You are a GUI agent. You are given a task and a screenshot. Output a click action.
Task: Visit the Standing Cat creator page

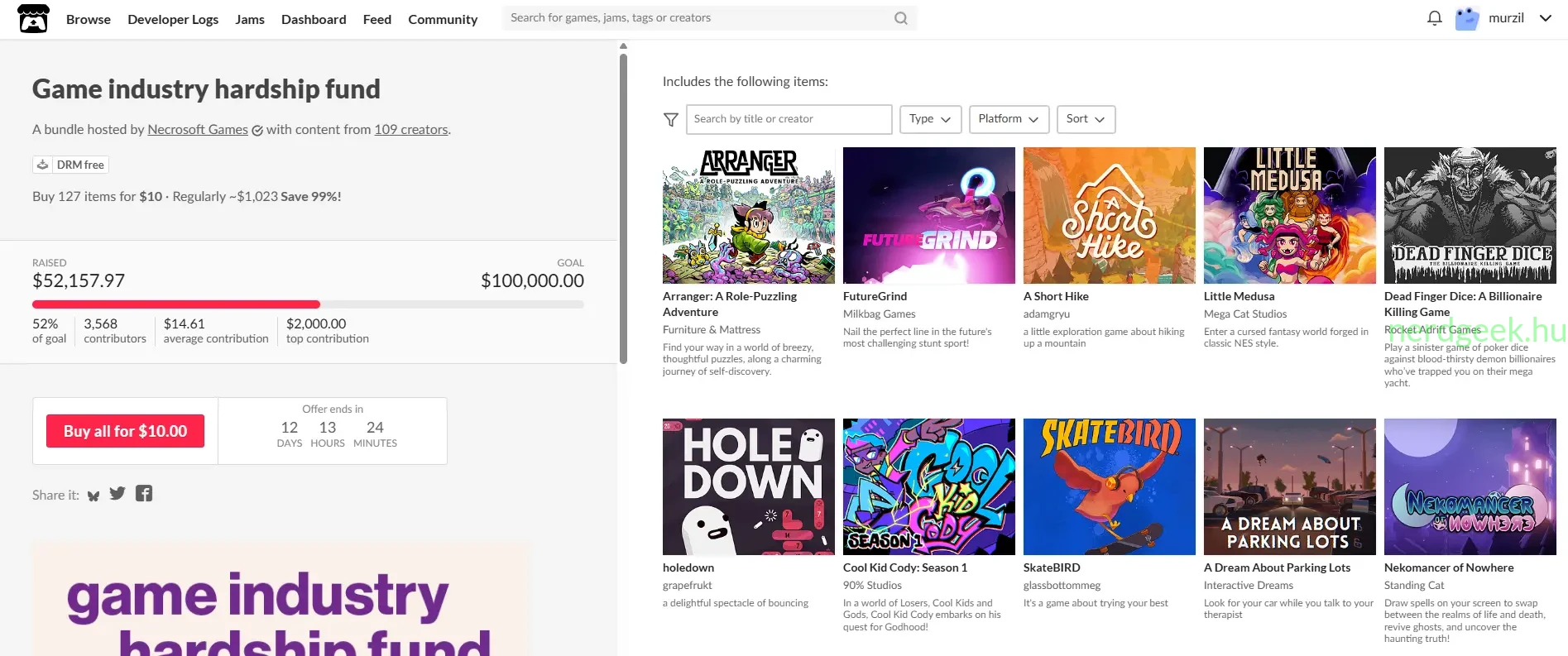click(1414, 585)
